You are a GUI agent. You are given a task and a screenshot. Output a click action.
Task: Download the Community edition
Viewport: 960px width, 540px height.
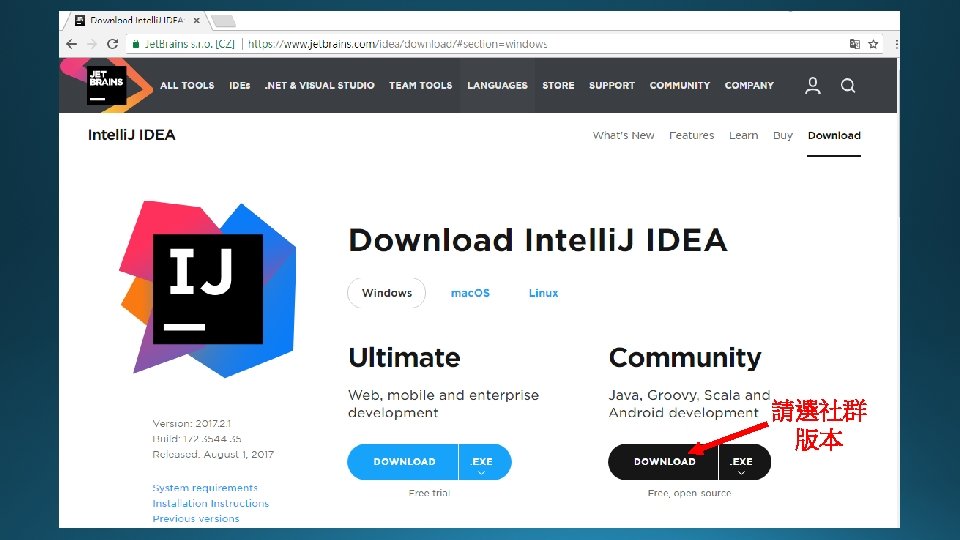(663, 462)
